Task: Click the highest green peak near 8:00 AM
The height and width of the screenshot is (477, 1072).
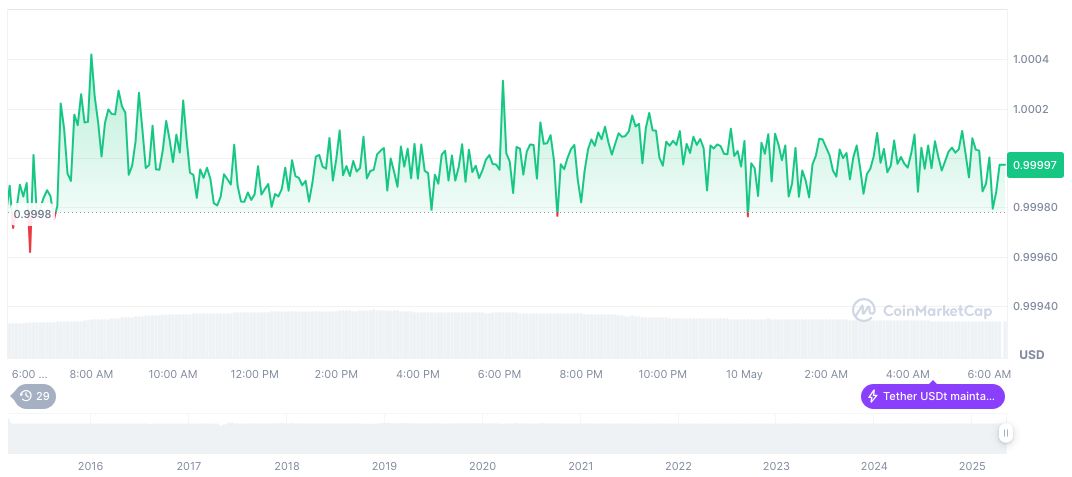Action: pos(92,56)
